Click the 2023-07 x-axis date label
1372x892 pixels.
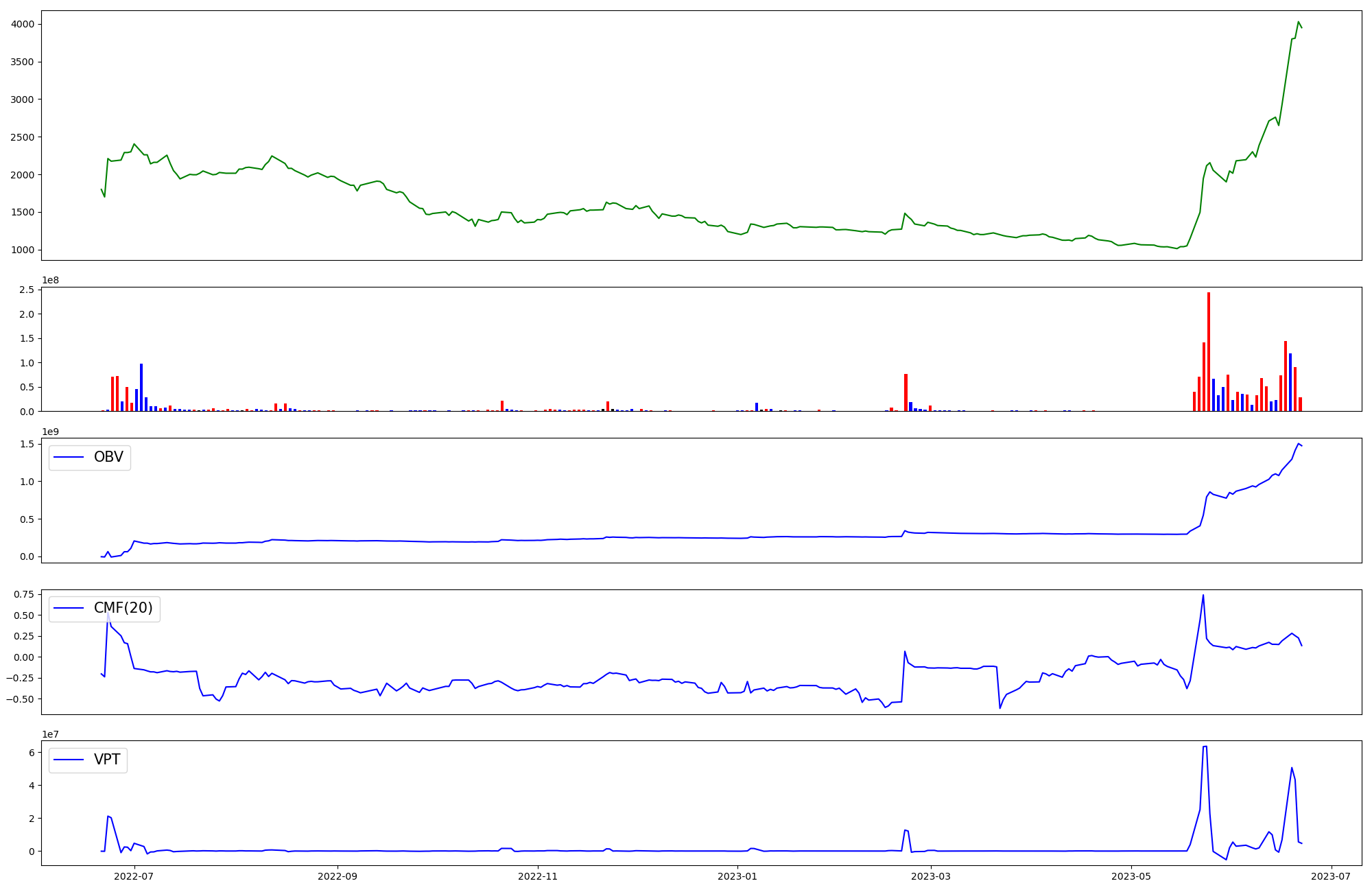click(x=1331, y=876)
